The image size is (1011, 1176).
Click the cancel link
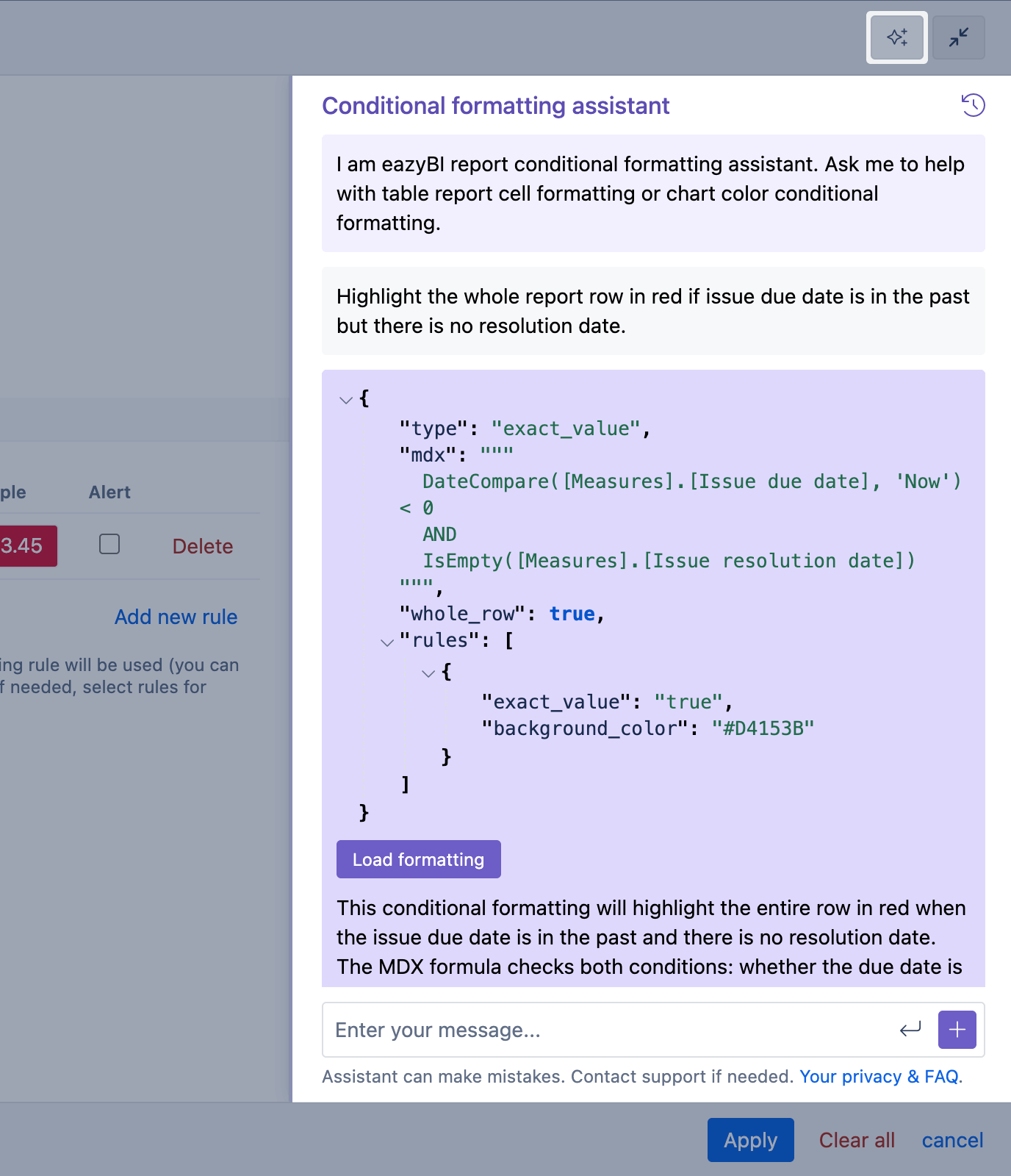(x=952, y=1140)
